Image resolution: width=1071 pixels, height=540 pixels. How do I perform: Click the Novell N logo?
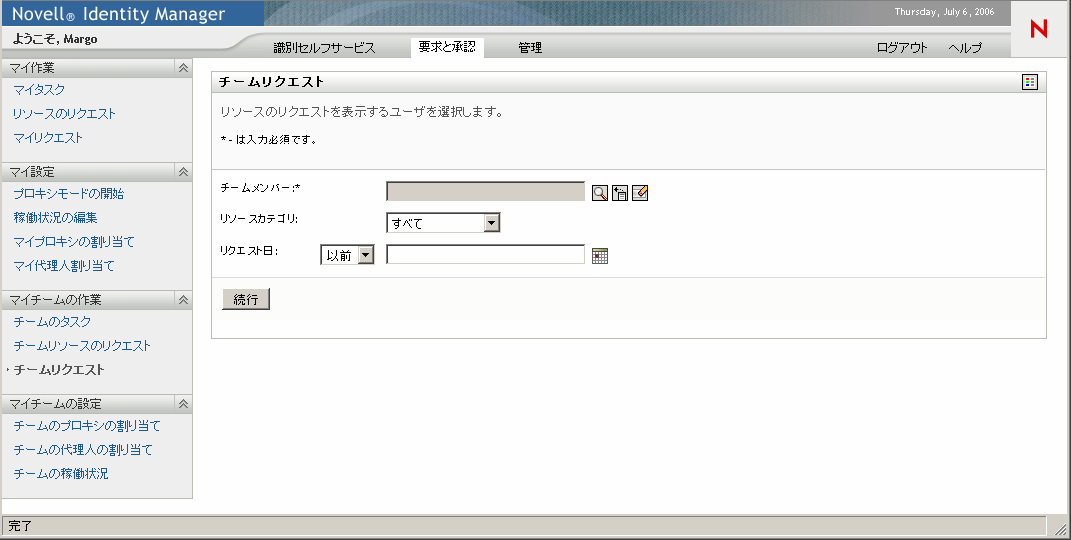click(1039, 29)
